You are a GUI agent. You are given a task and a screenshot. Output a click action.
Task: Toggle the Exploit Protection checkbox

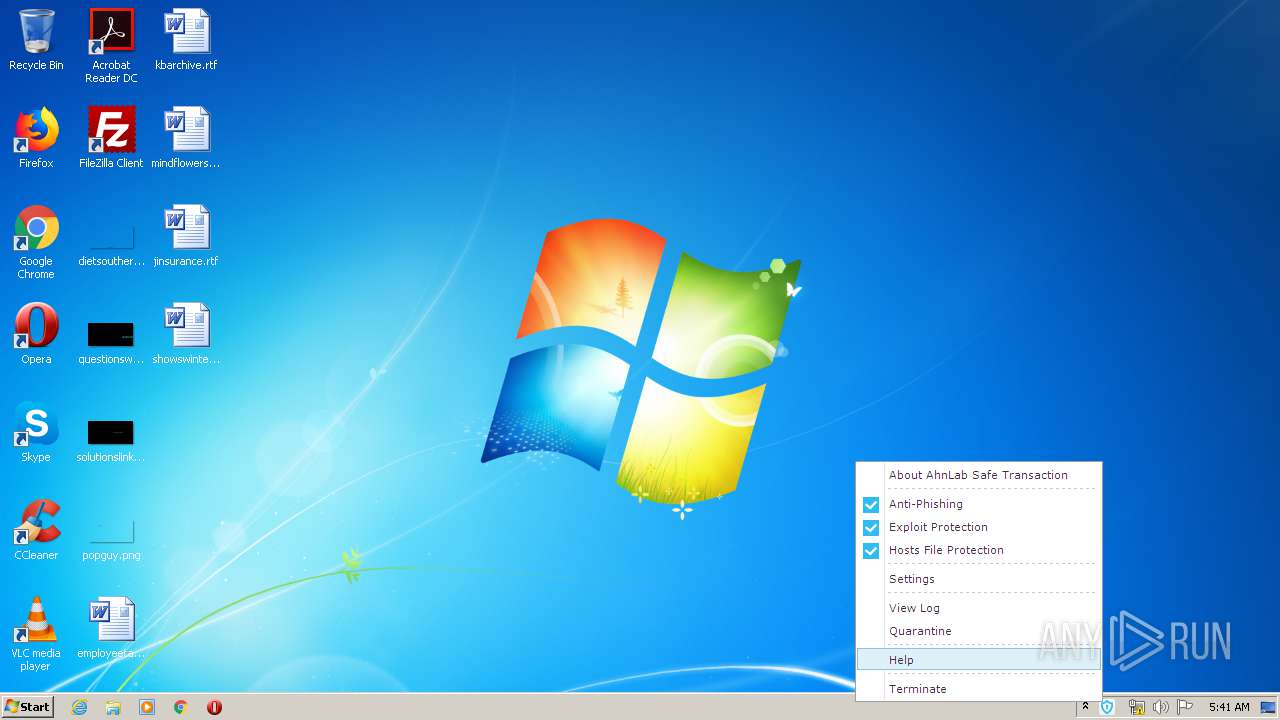[x=871, y=528]
